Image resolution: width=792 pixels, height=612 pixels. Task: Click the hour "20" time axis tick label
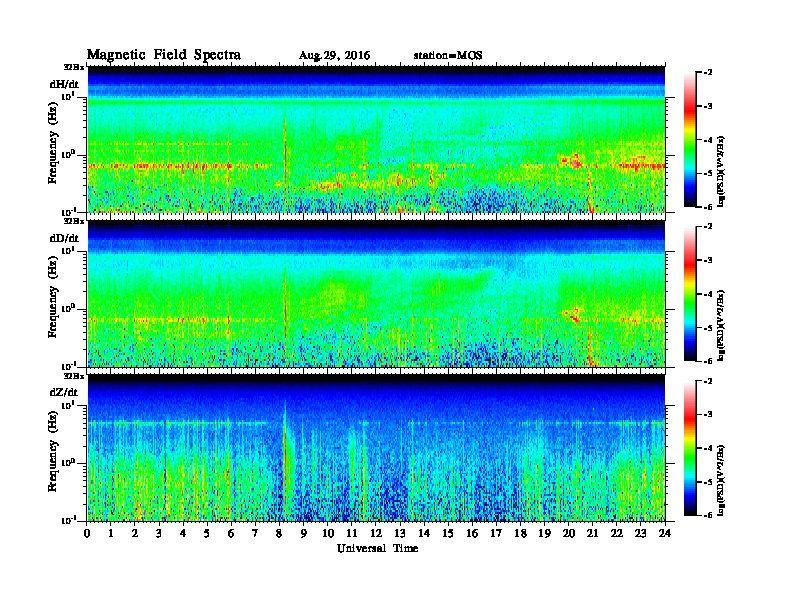pos(569,534)
